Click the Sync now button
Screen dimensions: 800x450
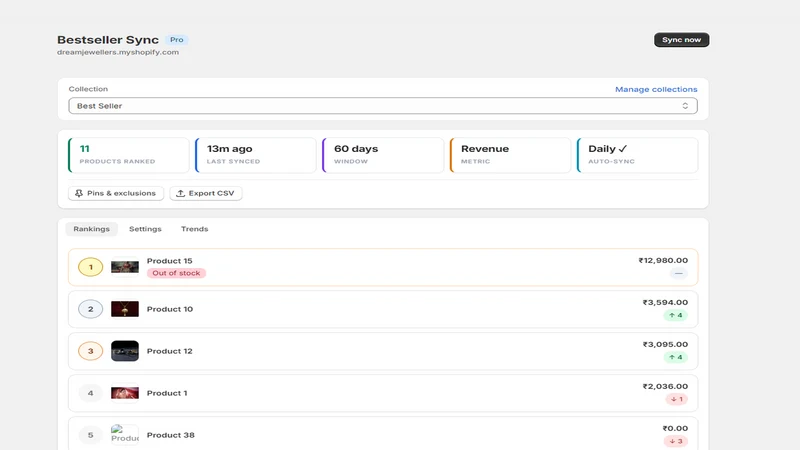click(681, 40)
